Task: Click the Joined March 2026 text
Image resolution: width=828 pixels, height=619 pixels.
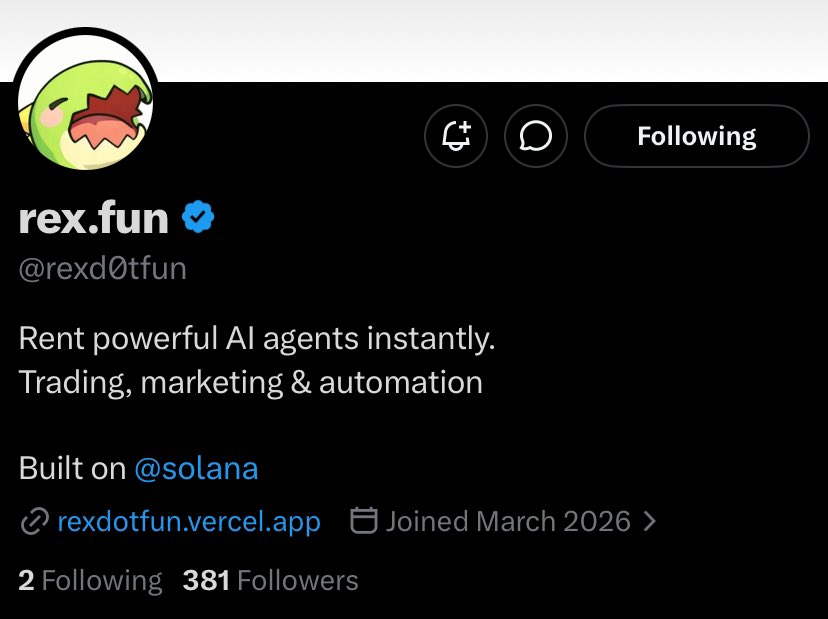Action: (508, 521)
